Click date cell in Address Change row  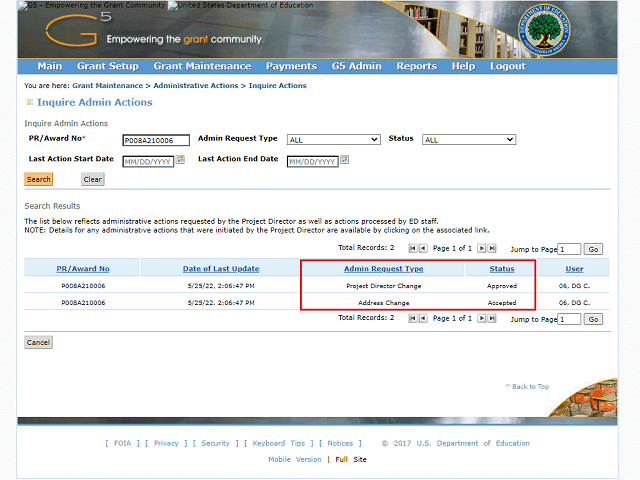[221, 303]
